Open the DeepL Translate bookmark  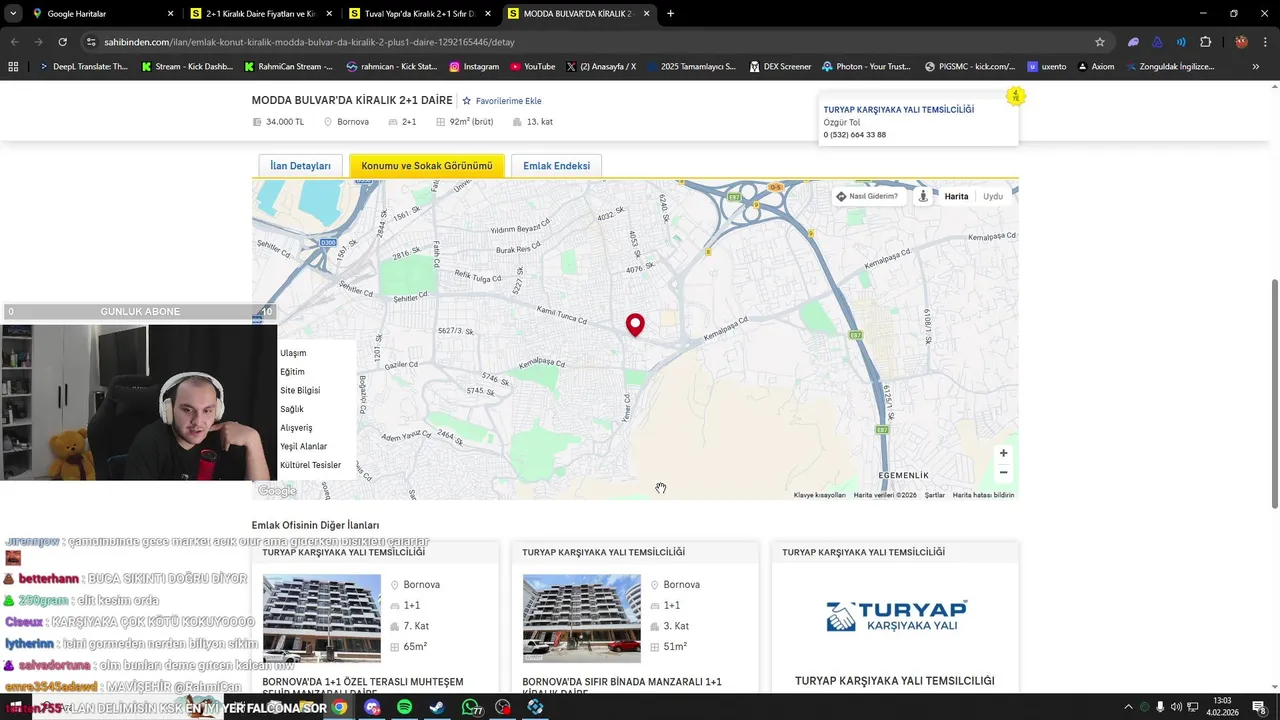tap(82, 67)
